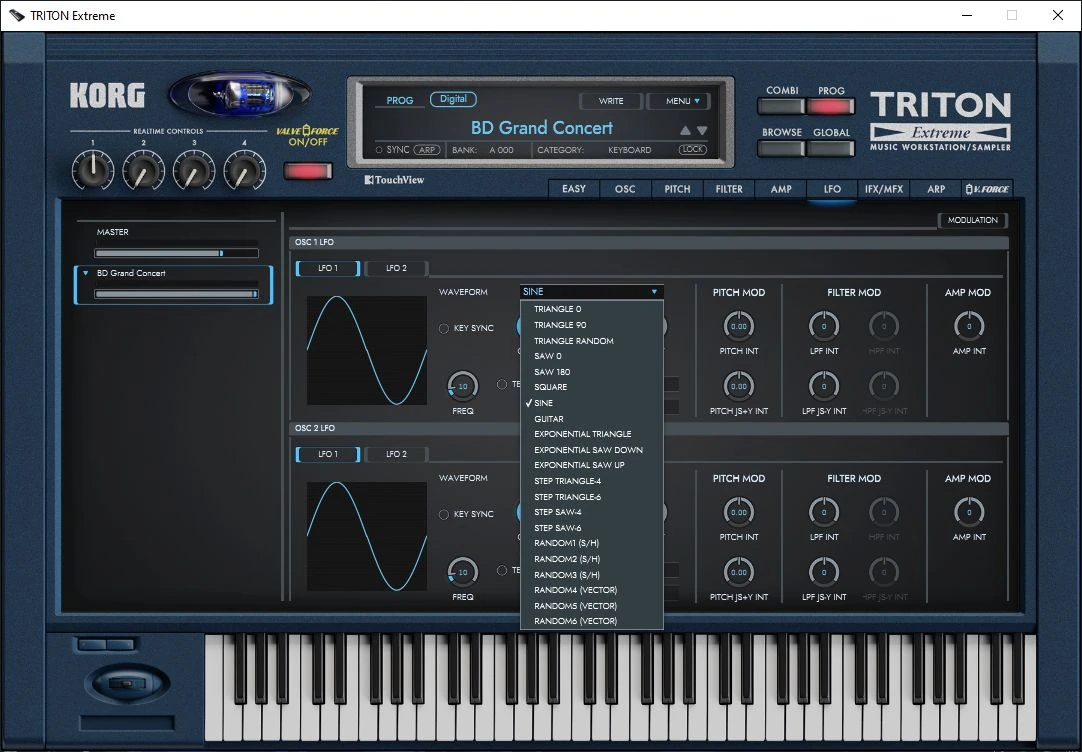The width and height of the screenshot is (1082, 752).
Task: Click OSC 1 LPF JS-Y INT knob
Action: [x=824, y=386]
